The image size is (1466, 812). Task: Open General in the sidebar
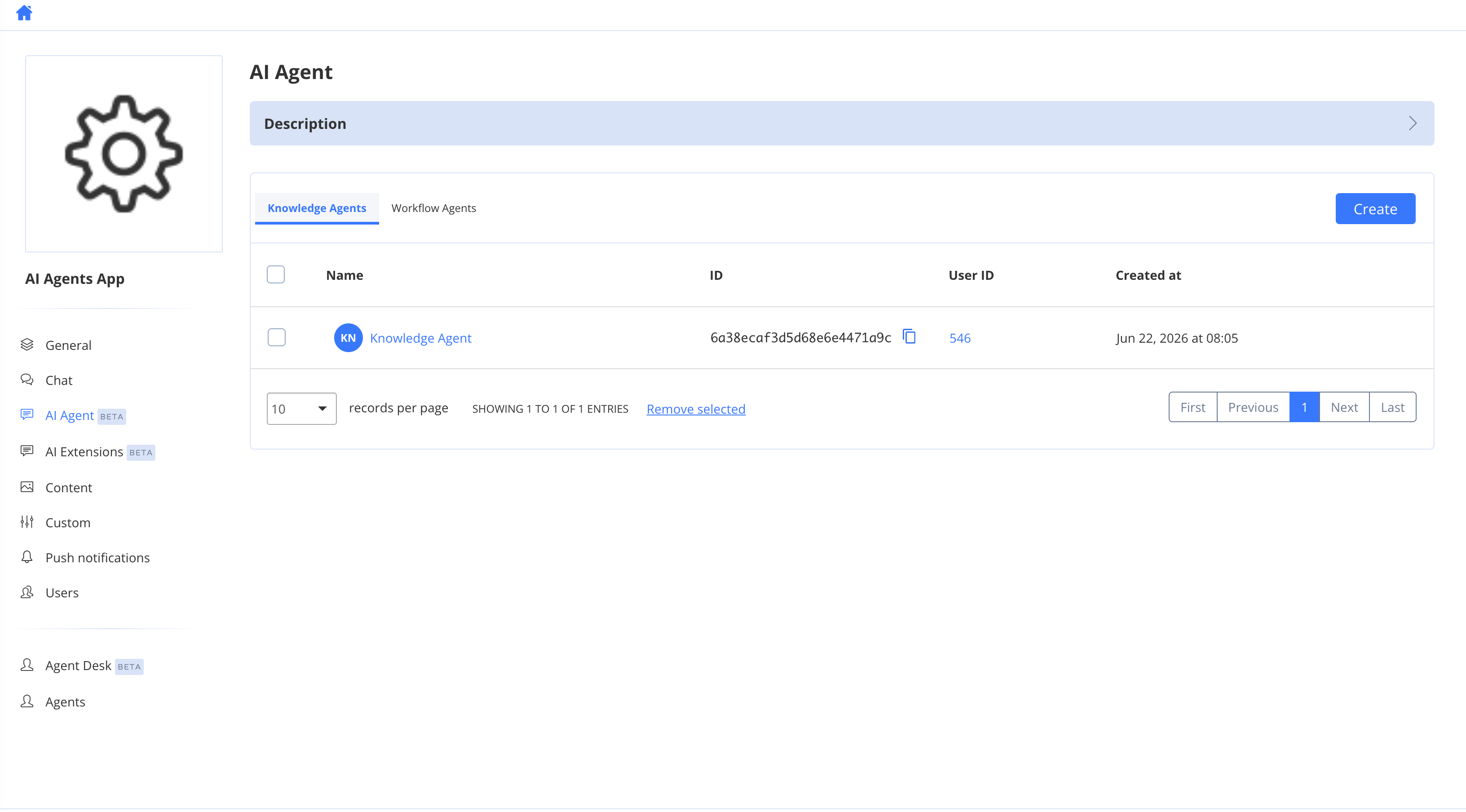click(x=68, y=345)
